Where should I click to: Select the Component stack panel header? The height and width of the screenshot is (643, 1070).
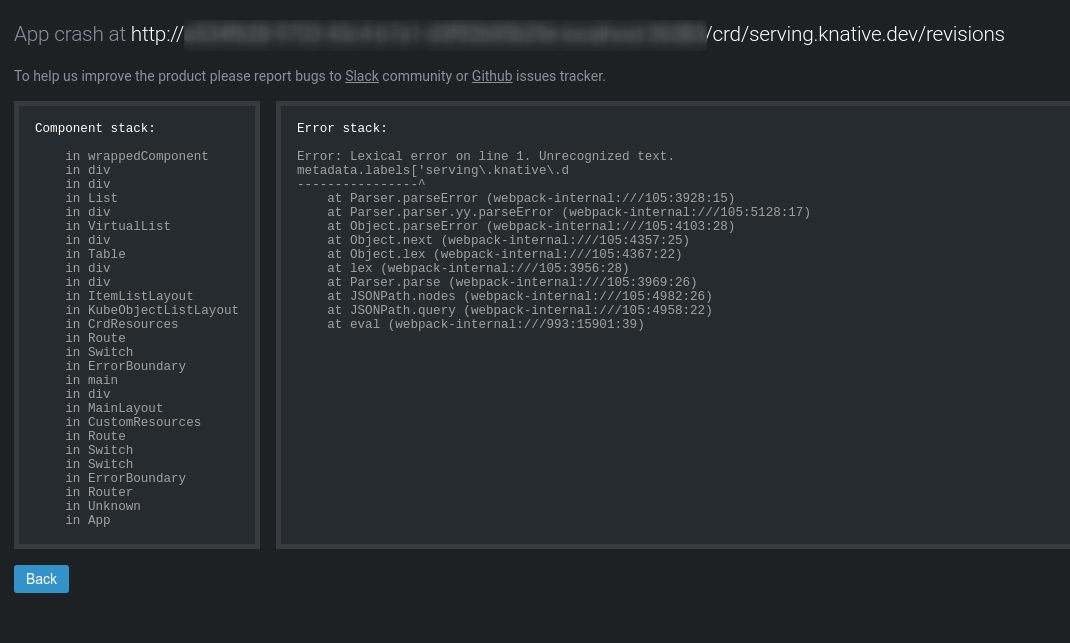click(x=95, y=128)
